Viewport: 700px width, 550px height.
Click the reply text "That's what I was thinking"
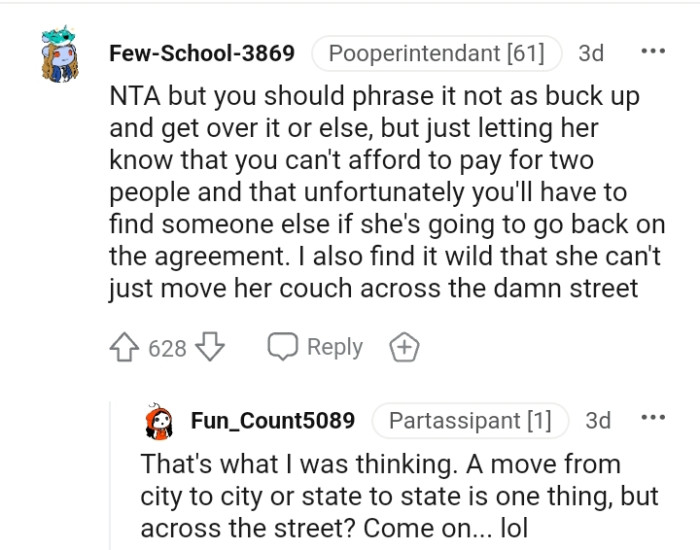pos(380,465)
